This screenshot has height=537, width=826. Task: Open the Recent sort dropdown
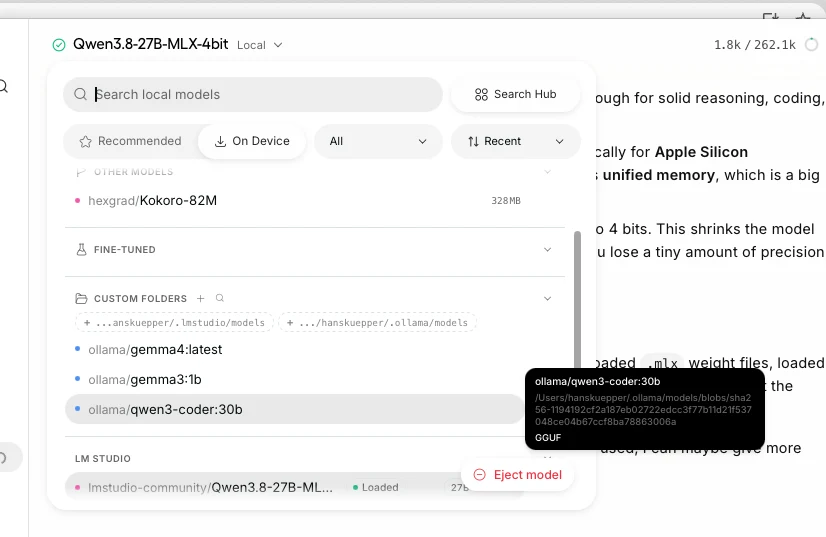click(516, 141)
